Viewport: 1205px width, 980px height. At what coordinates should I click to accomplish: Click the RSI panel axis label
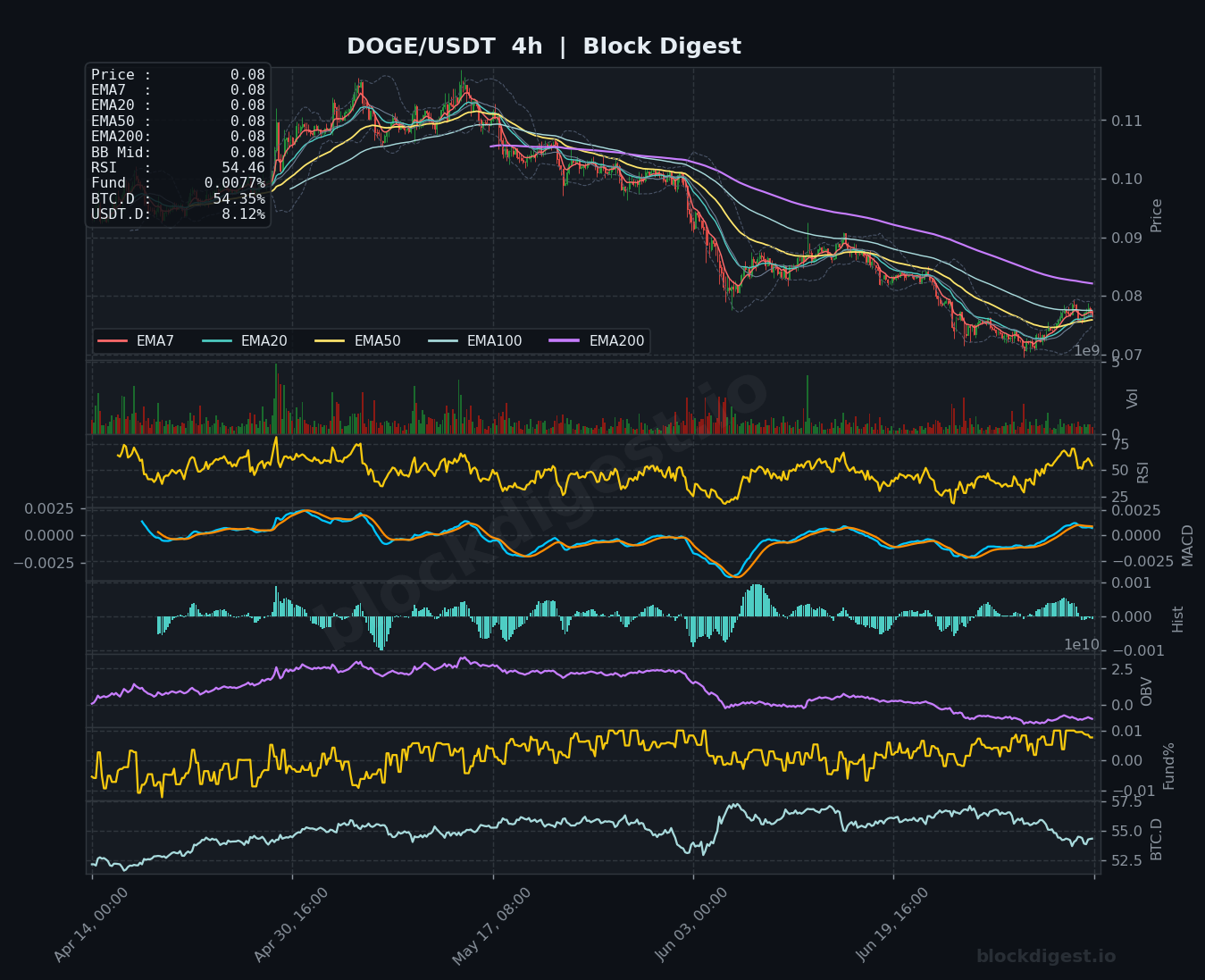point(1143,472)
